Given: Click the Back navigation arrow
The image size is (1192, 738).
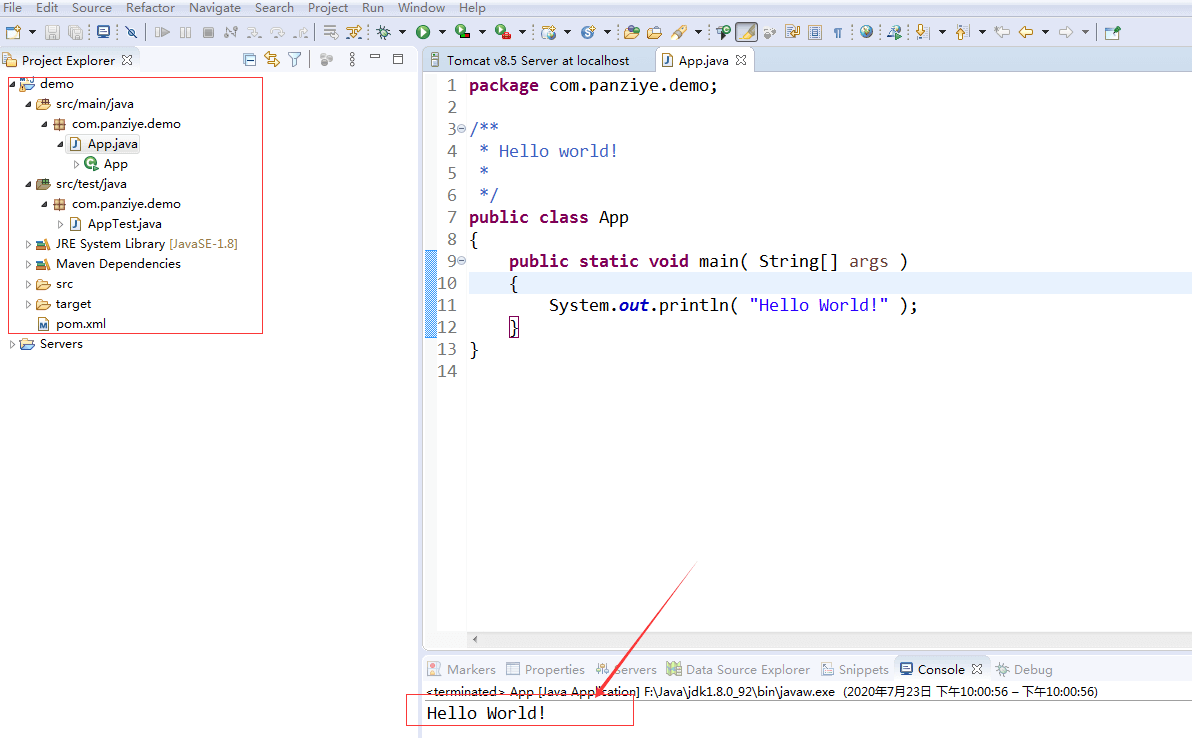Looking at the screenshot, I should [1026, 32].
